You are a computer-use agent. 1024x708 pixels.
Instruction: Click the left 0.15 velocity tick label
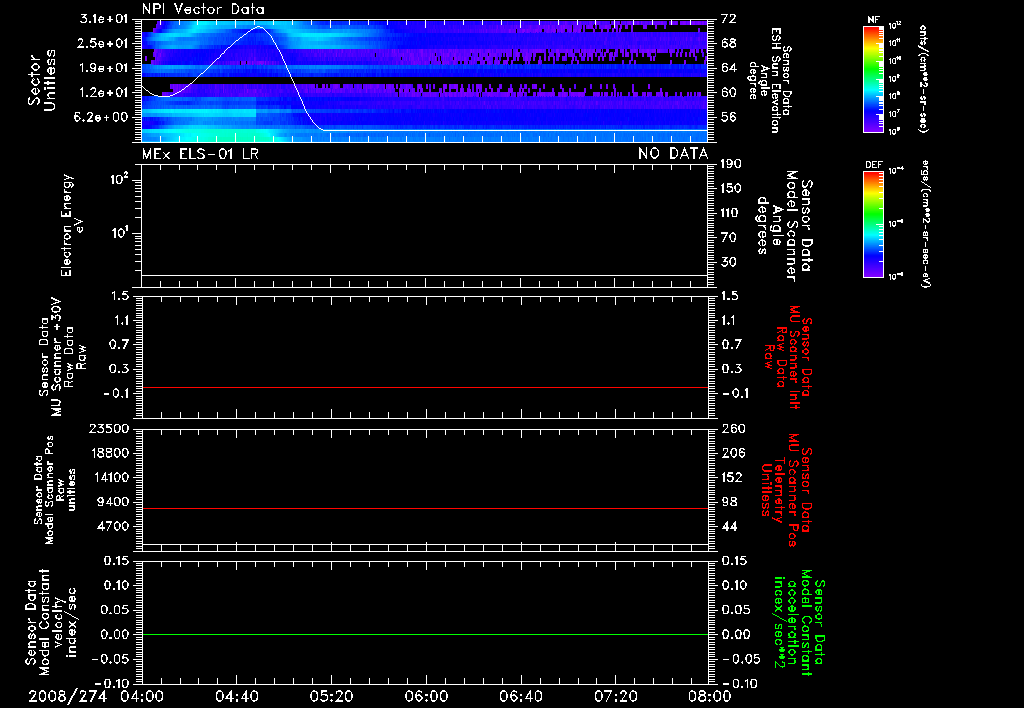coord(116,561)
